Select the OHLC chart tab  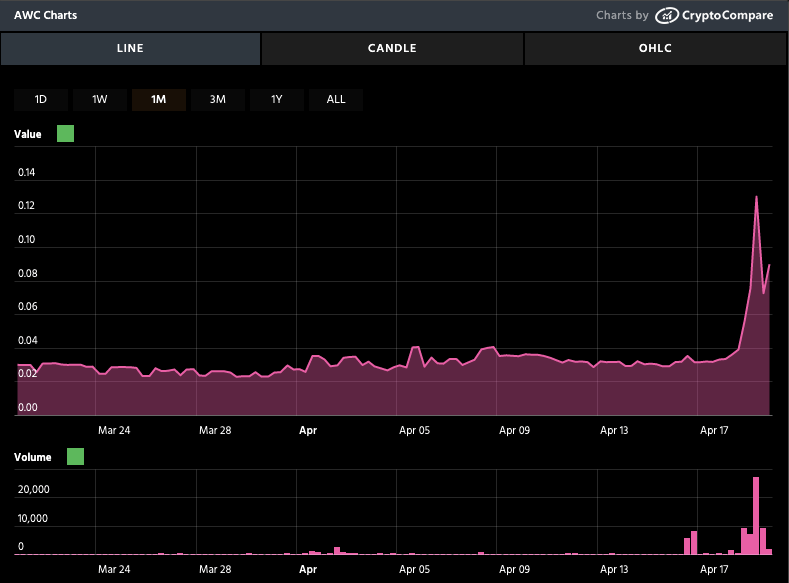click(x=655, y=48)
